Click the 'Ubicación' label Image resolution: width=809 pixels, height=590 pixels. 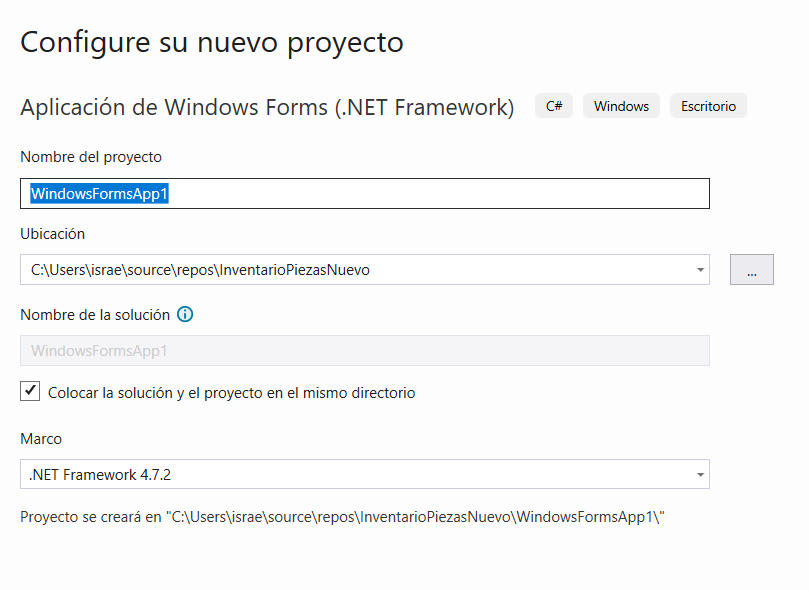(x=53, y=234)
